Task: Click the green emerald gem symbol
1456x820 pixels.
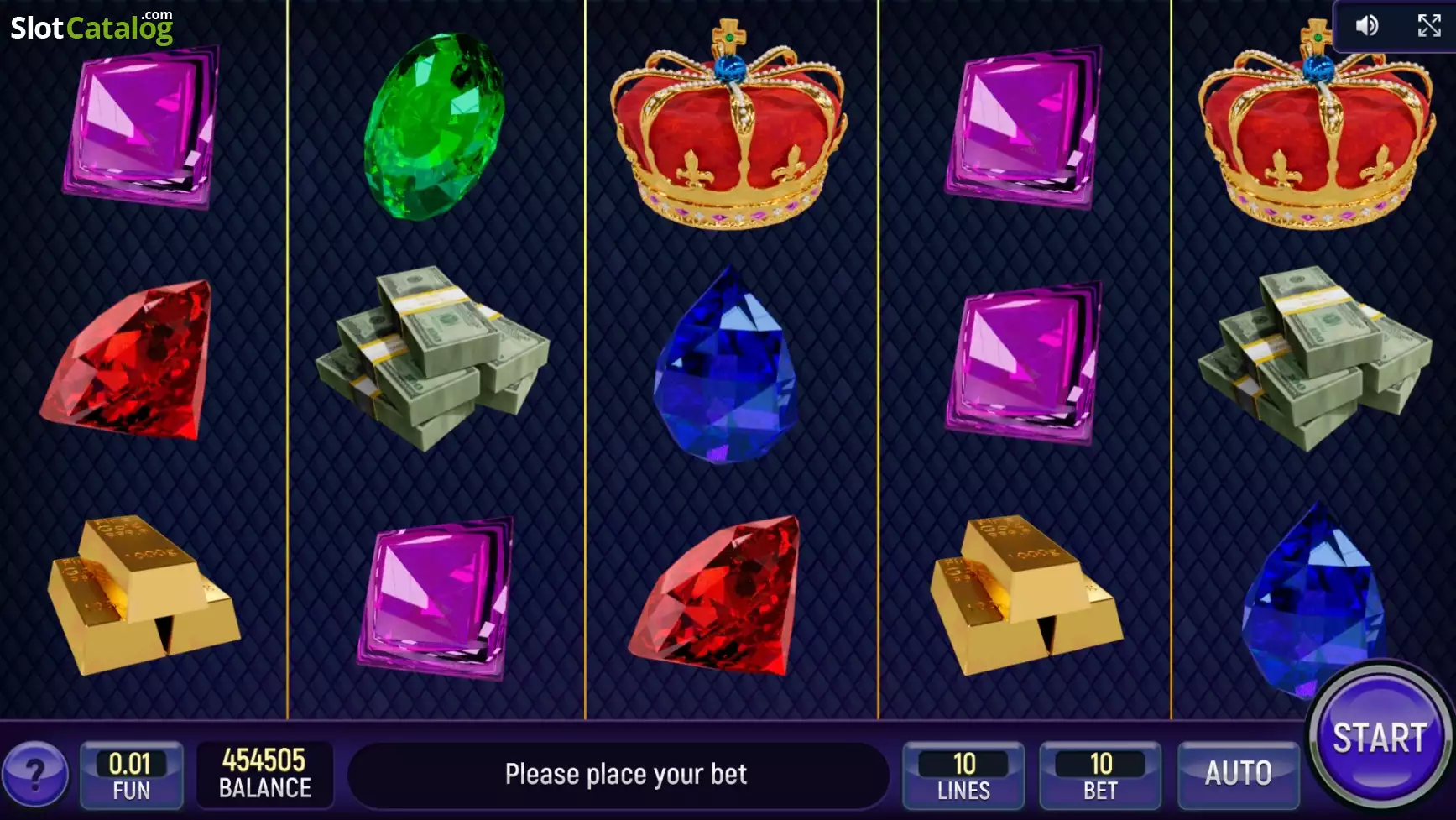Action: pyautogui.click(x=435, y=126)
